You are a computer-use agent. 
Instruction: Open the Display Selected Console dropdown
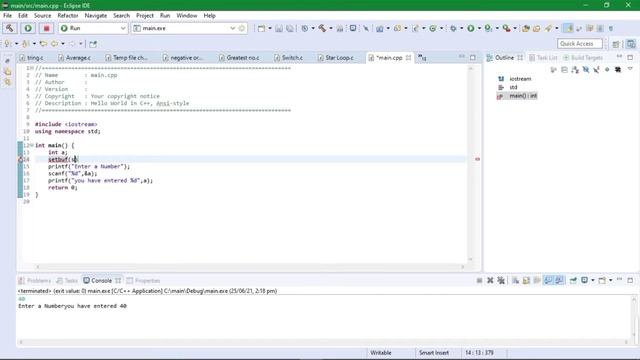point(593,280)
